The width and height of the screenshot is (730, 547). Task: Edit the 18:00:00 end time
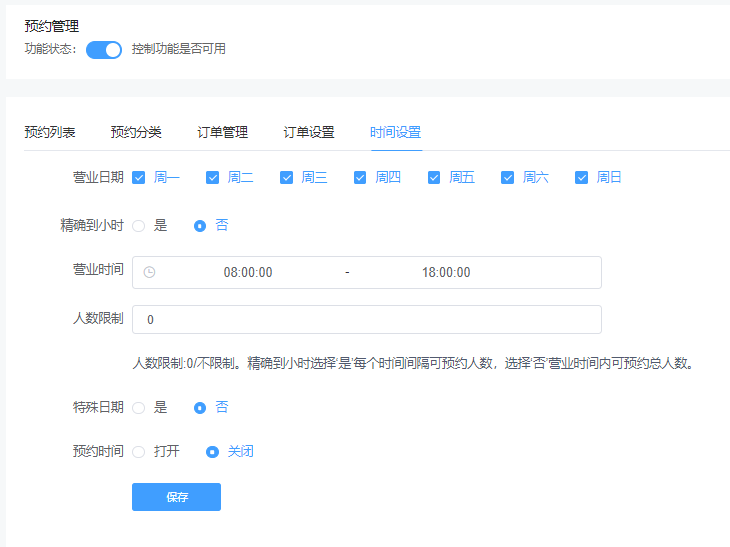click(x=446, y=272)
